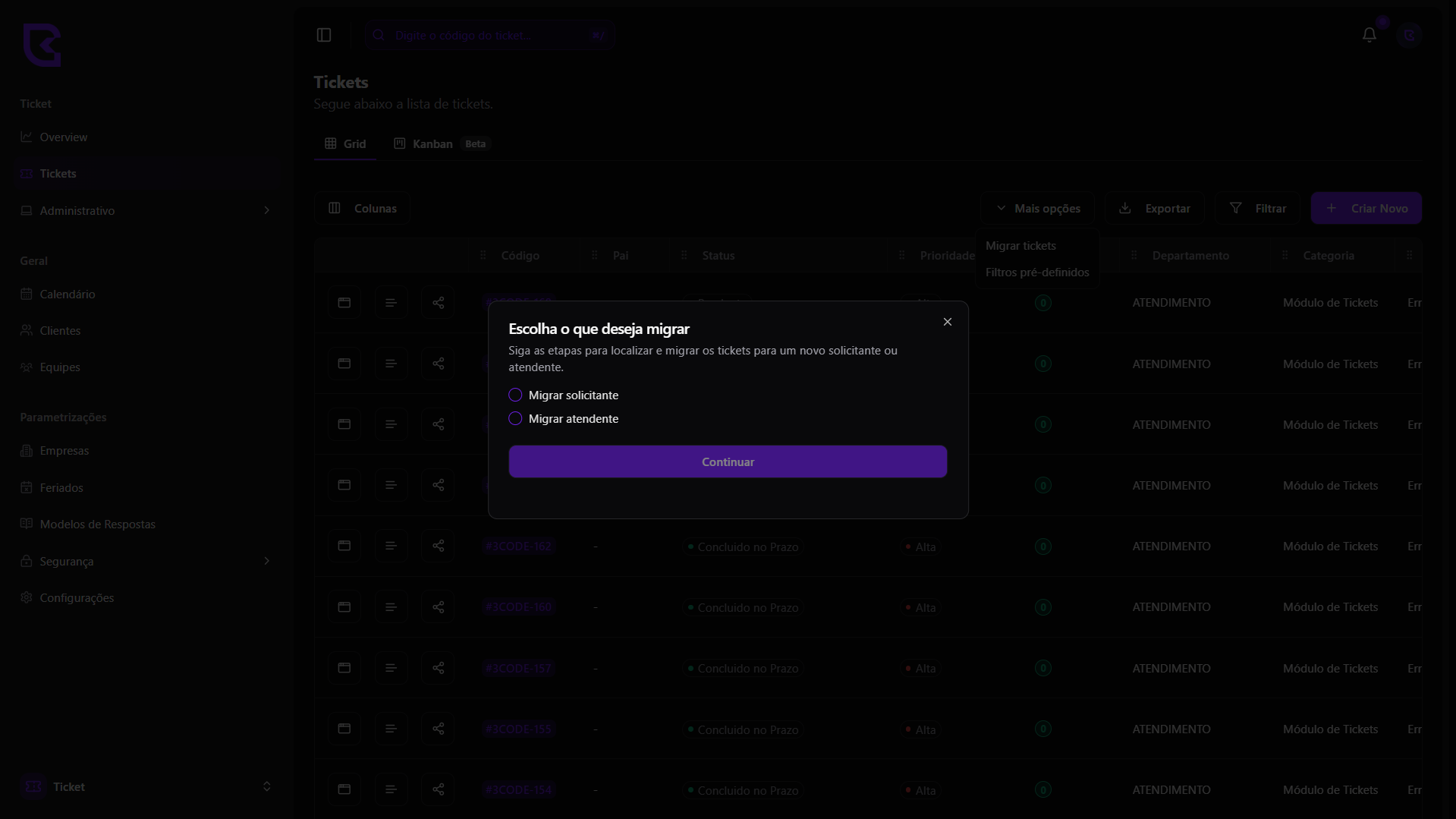Open ticket link #3CODE-155
Screen dimensions: 1456x819
pyautogui.click(x=518, y=729)
